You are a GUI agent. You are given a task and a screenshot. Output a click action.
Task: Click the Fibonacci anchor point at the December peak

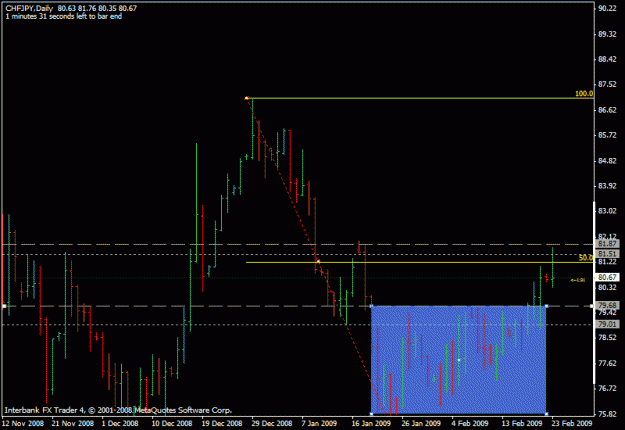pyautogui.click(x=246, y=98)
